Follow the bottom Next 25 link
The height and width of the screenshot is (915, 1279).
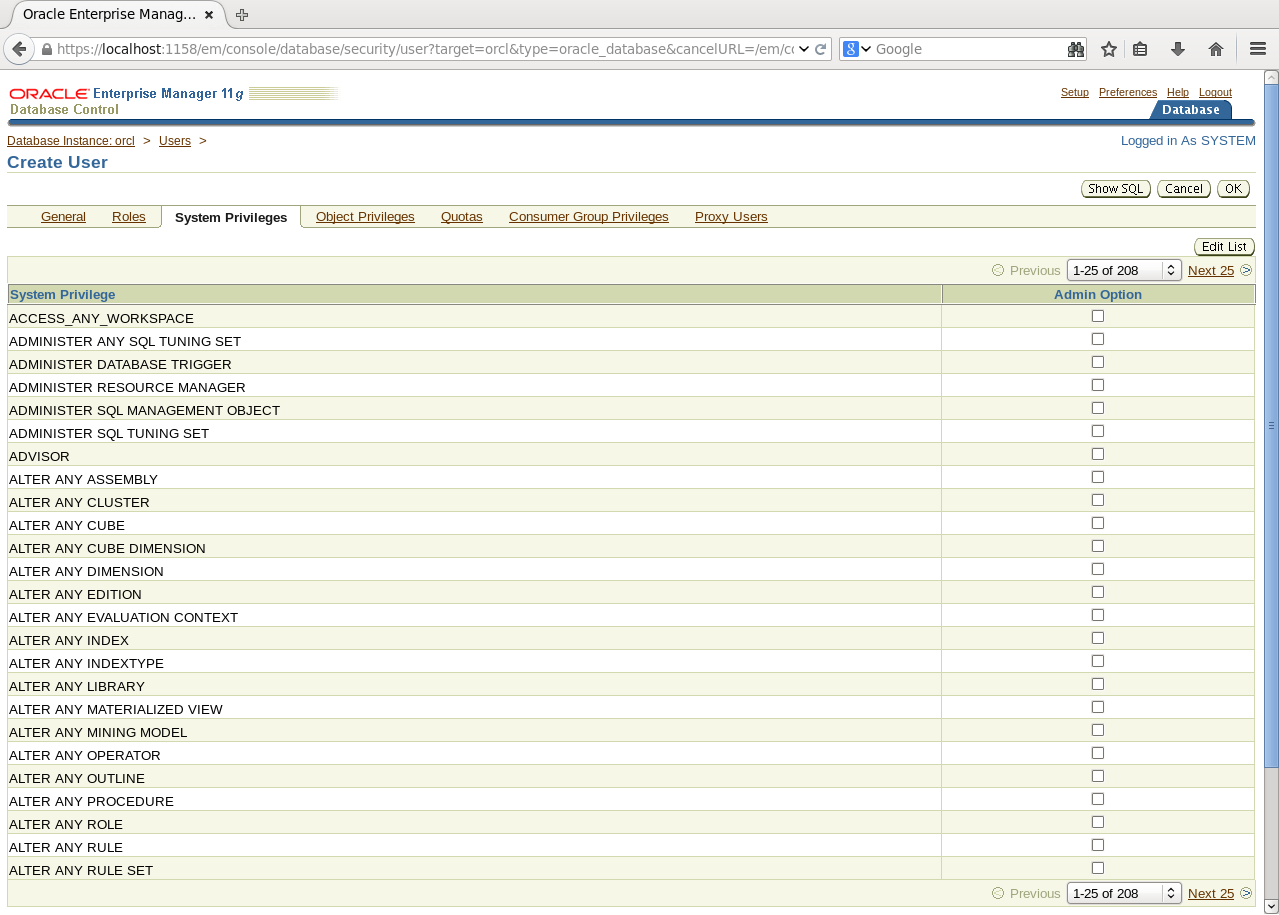tap(1211, 893)
